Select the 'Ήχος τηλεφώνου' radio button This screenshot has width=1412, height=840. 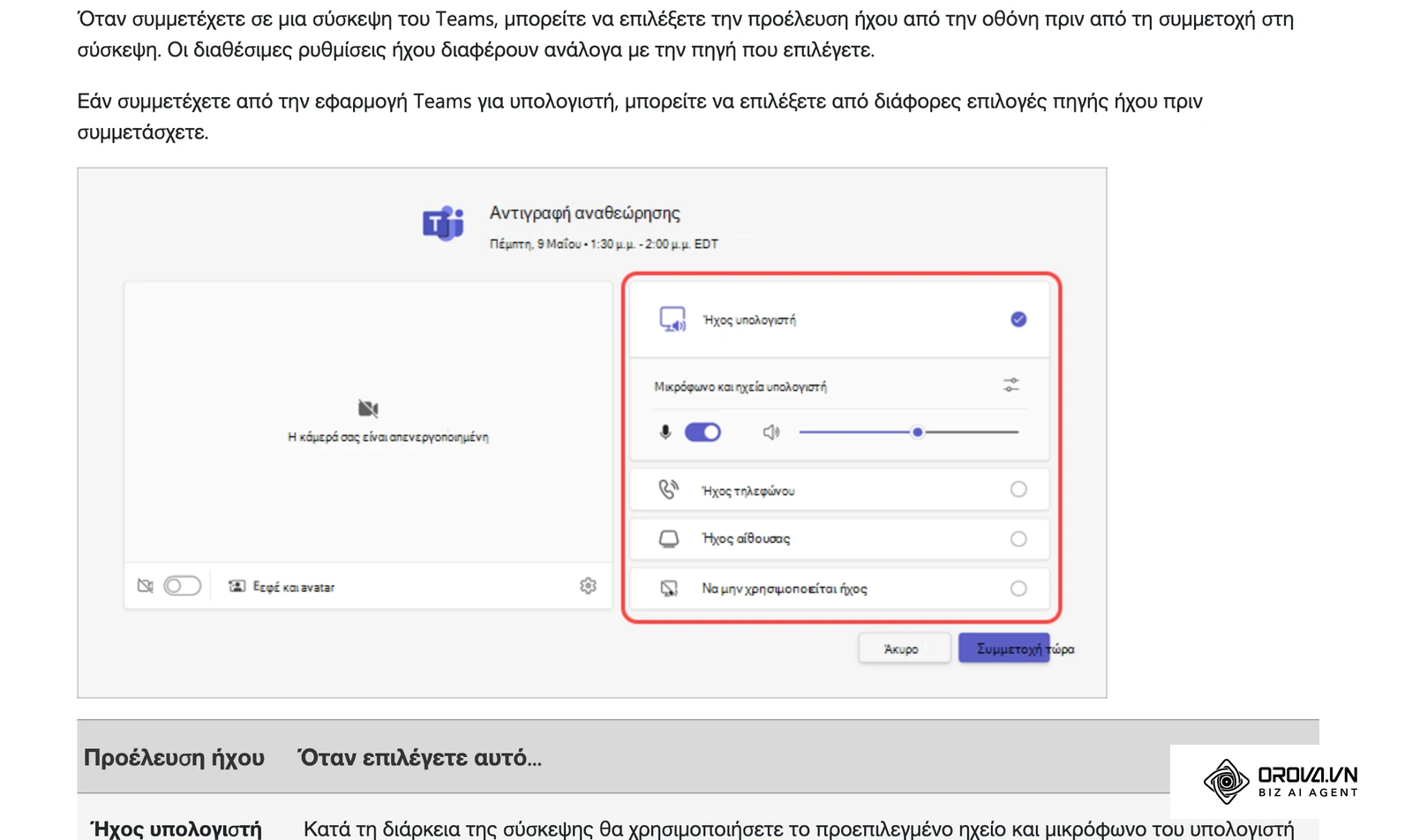pos(1018,489)
